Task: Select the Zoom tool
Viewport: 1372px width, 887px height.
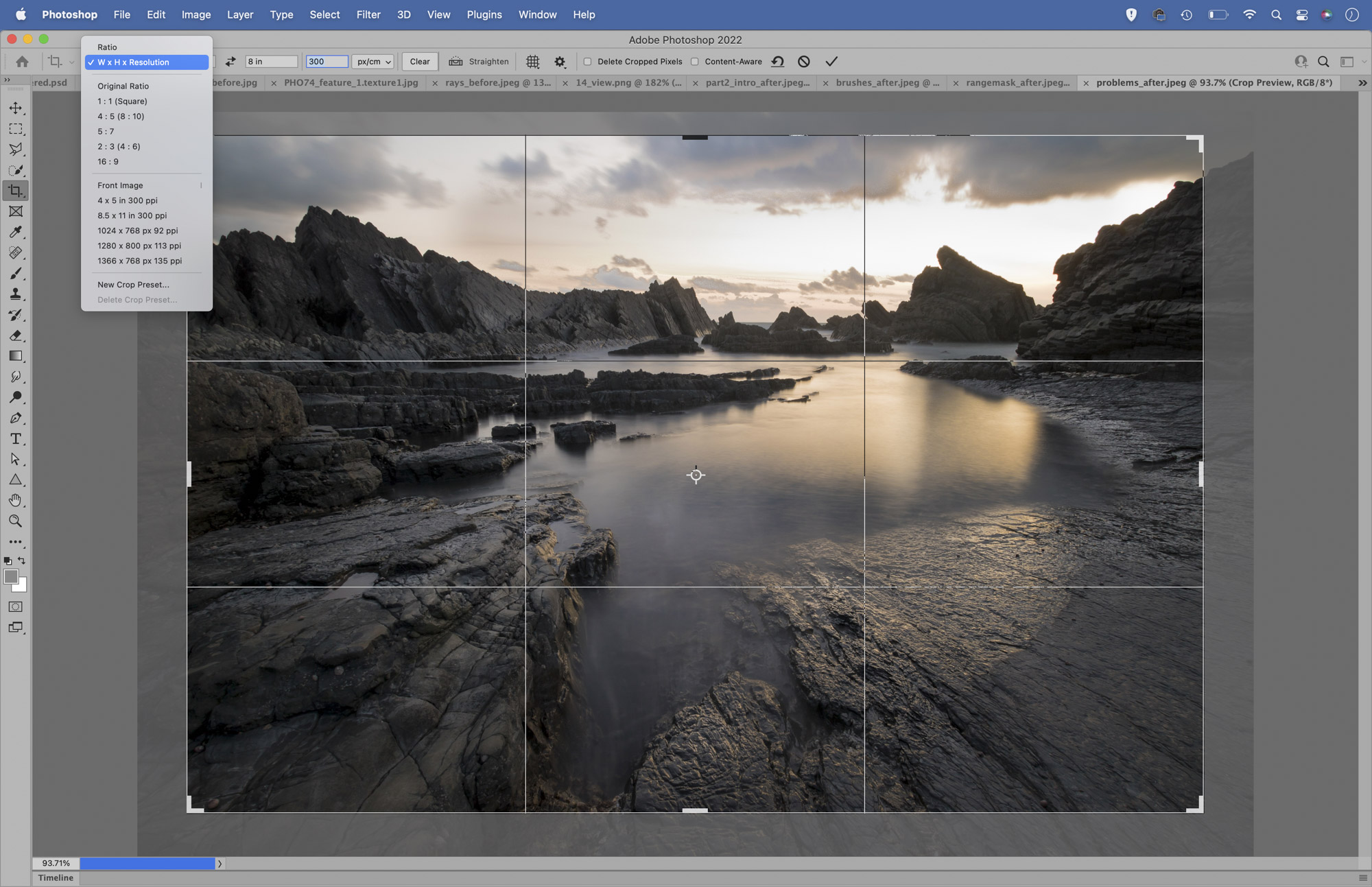Action: pyautogui.click(x=16, y=521)
